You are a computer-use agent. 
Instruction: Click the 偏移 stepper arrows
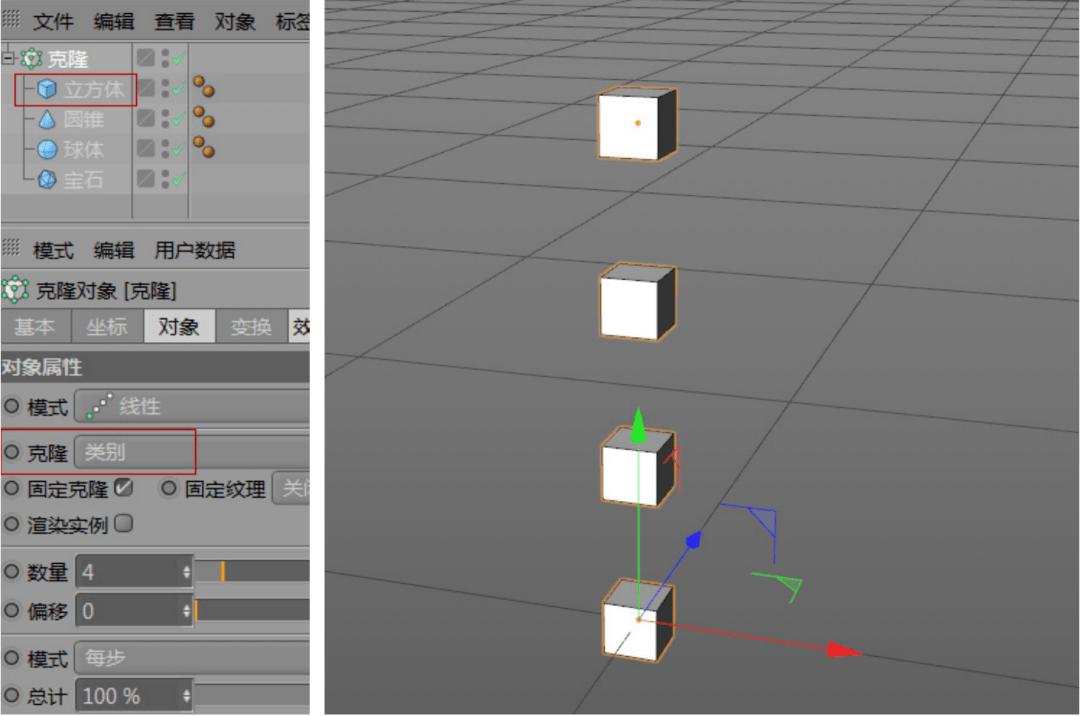(187, 611)
